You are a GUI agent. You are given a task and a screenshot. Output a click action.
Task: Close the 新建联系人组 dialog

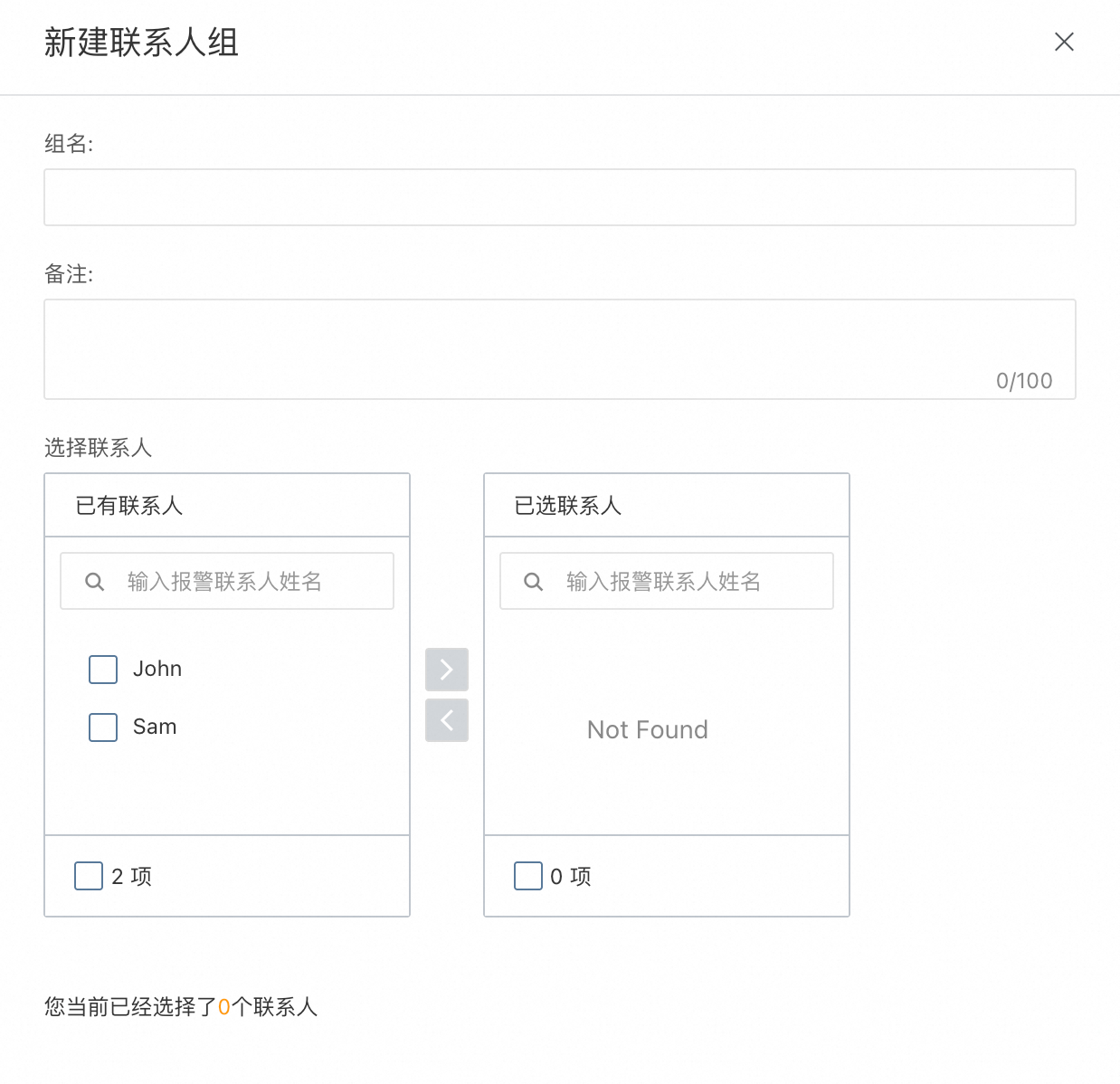[1064, 42]
